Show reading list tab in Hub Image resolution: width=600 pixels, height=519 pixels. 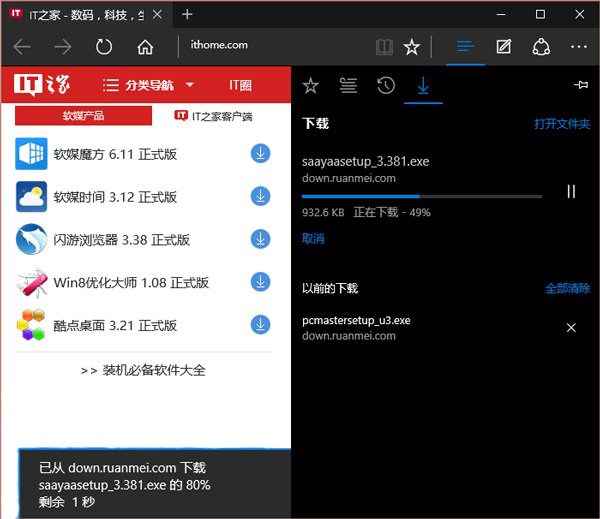tap(348, 85)
